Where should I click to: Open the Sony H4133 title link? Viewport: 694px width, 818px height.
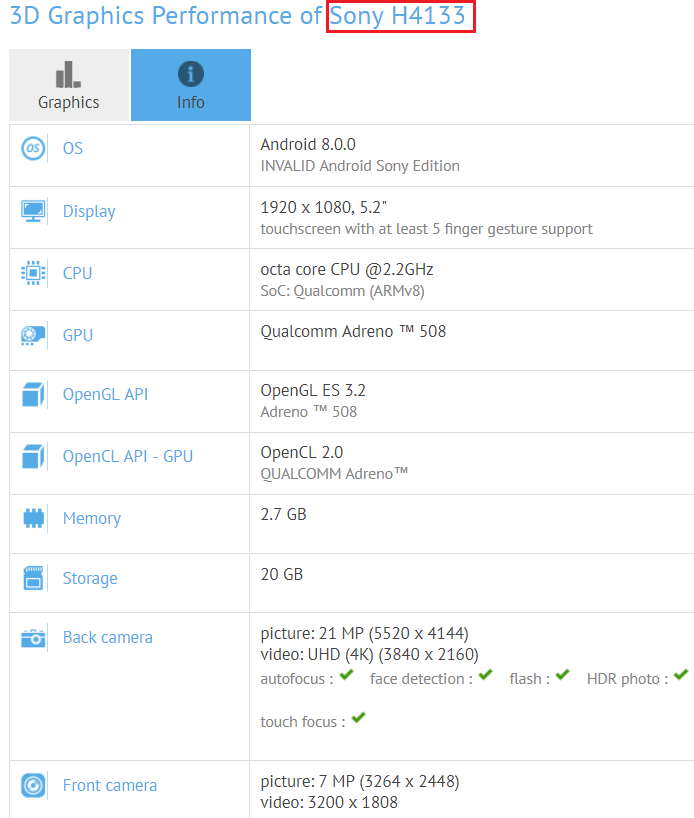click(397, 16)
